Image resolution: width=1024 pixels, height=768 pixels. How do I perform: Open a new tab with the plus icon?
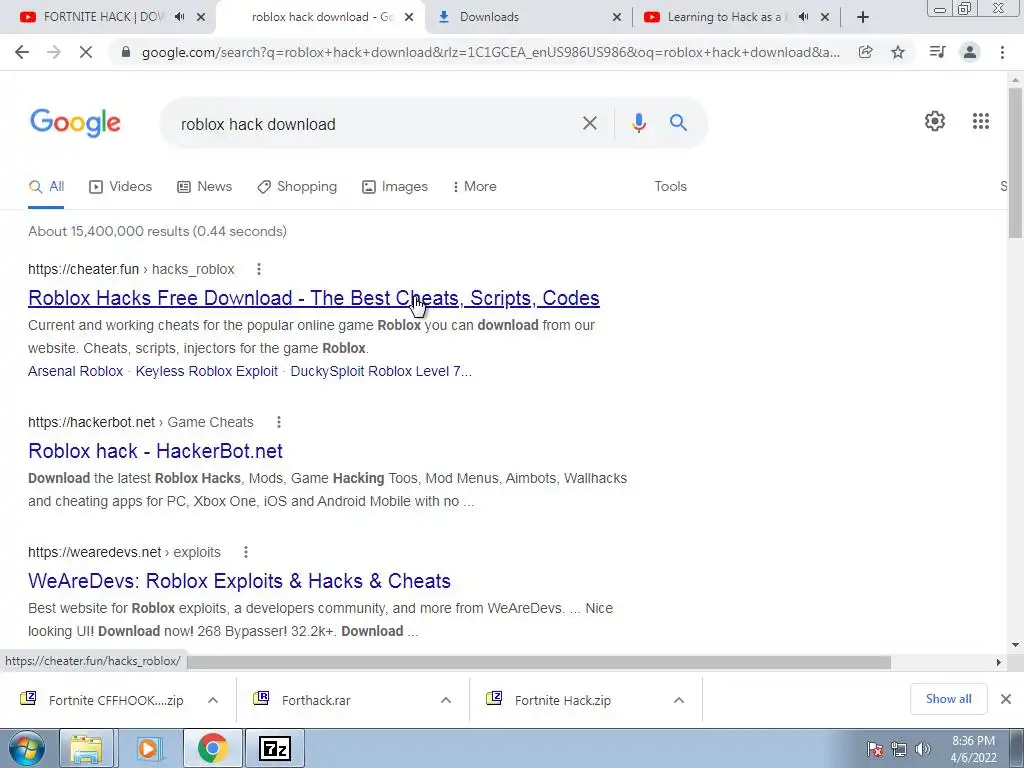(863, 17)
